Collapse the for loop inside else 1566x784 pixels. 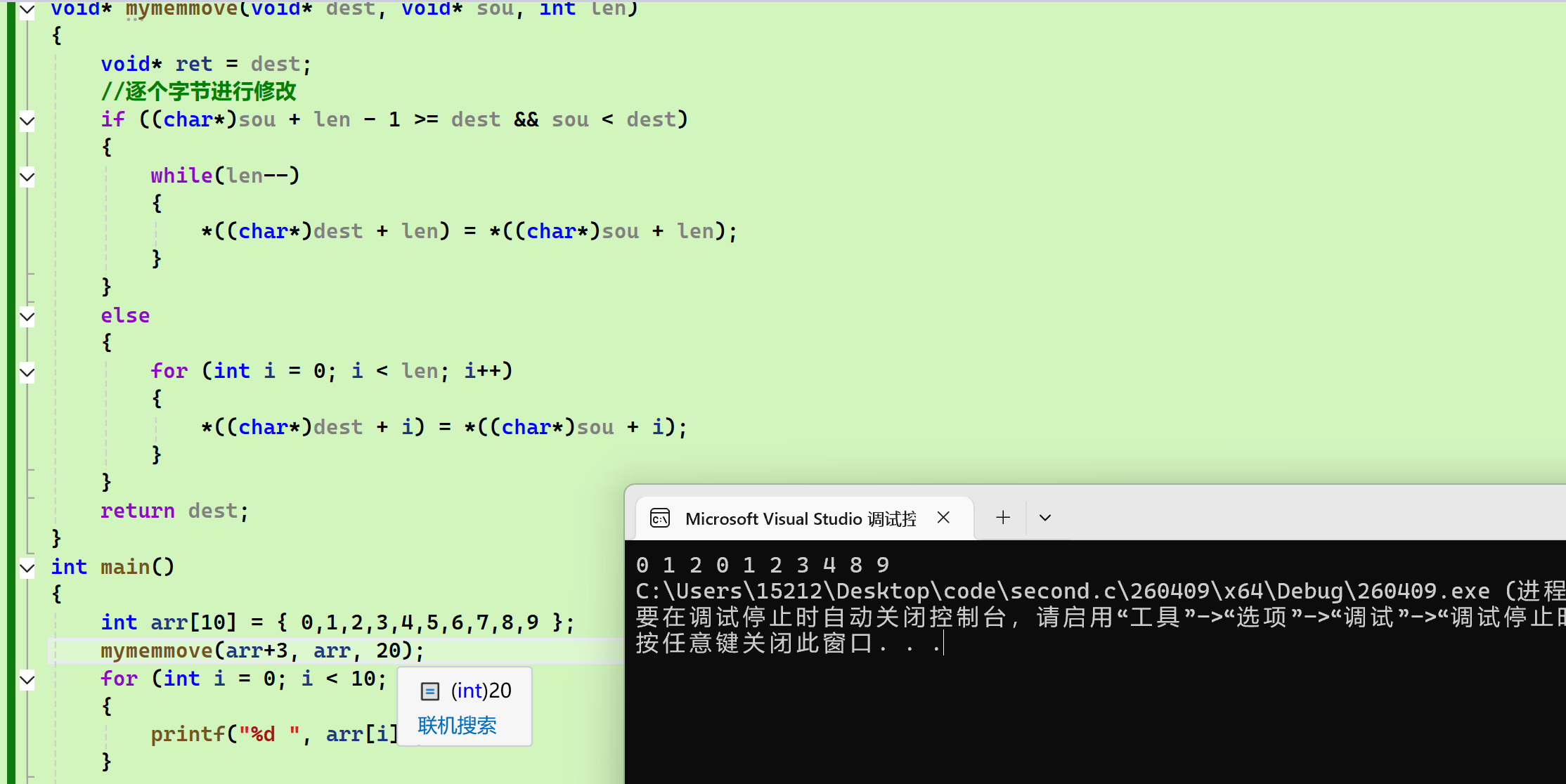pyautogui.click(x=27, y=372)
